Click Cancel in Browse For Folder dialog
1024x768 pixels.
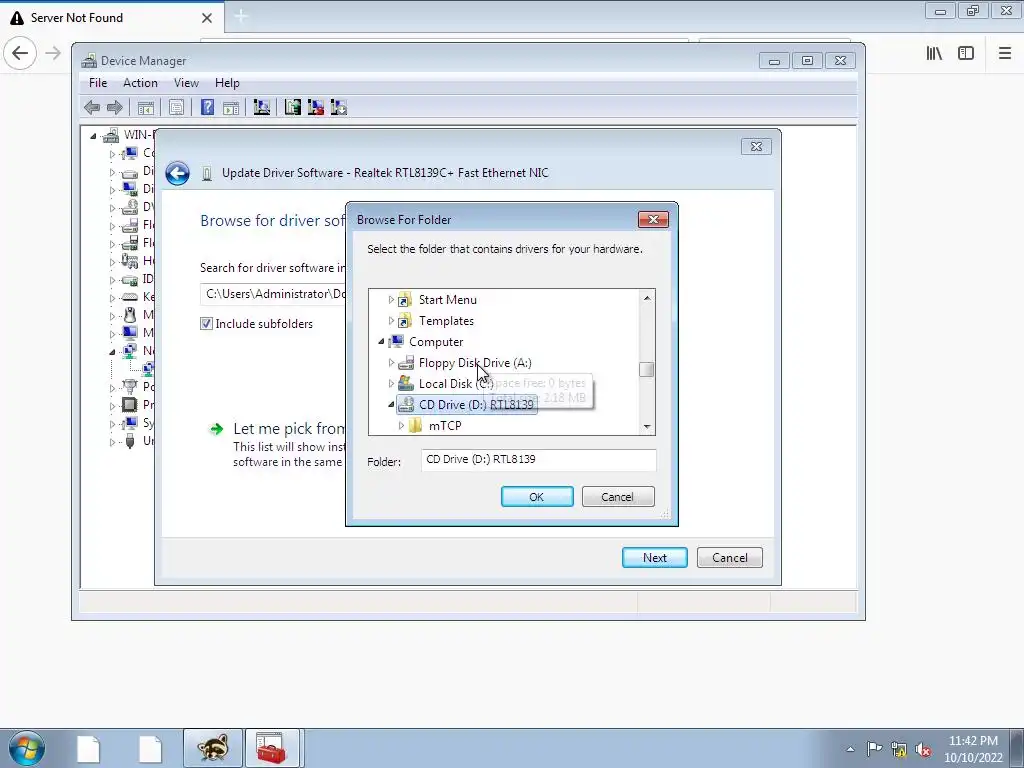coord(618,497)
